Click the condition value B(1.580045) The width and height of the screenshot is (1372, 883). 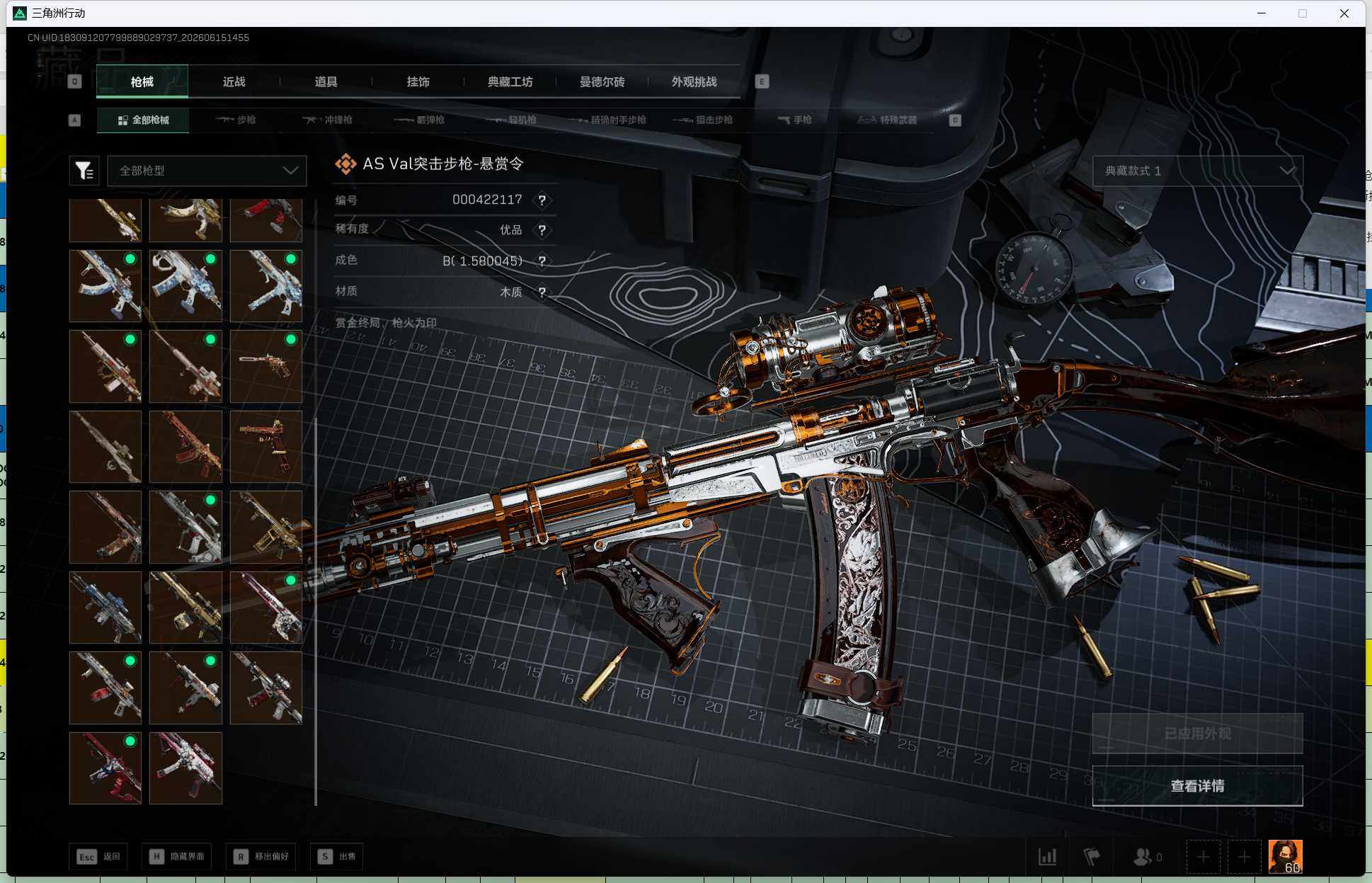point(483,261)
